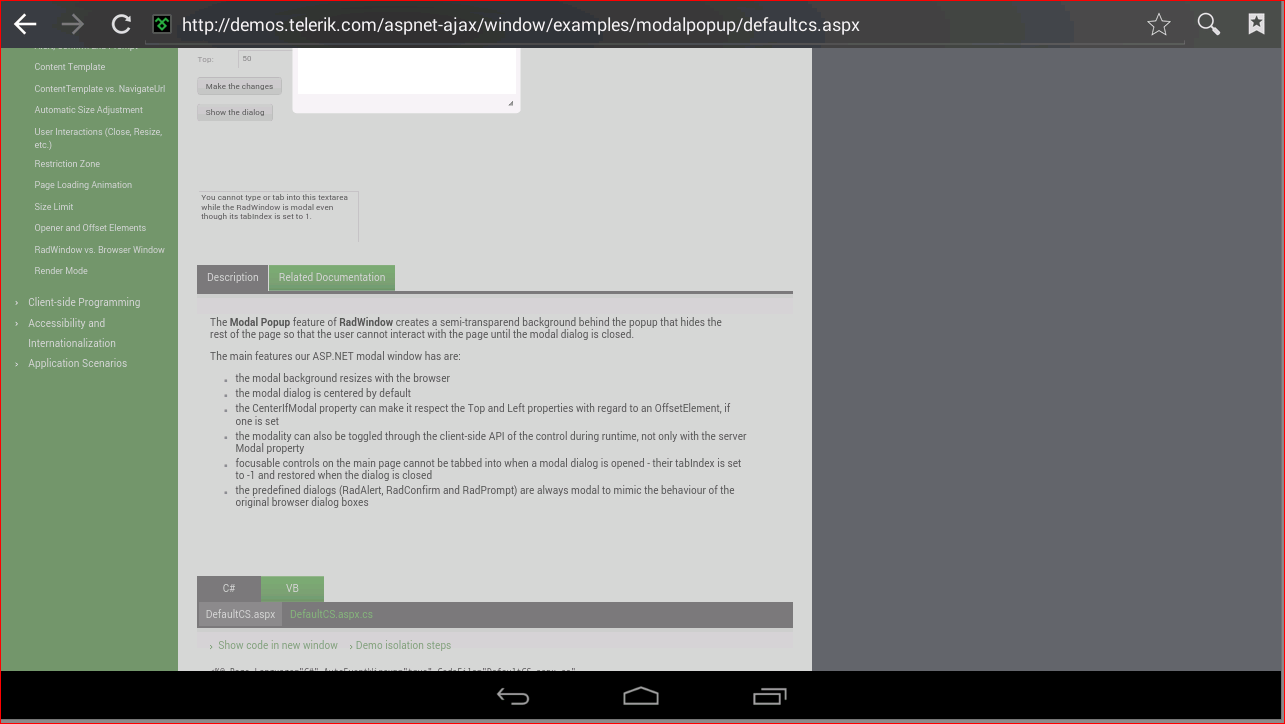Click the textarea about the modal RadWindow
The width and height of the screenshot is (1285, 724).
(278, 216)
